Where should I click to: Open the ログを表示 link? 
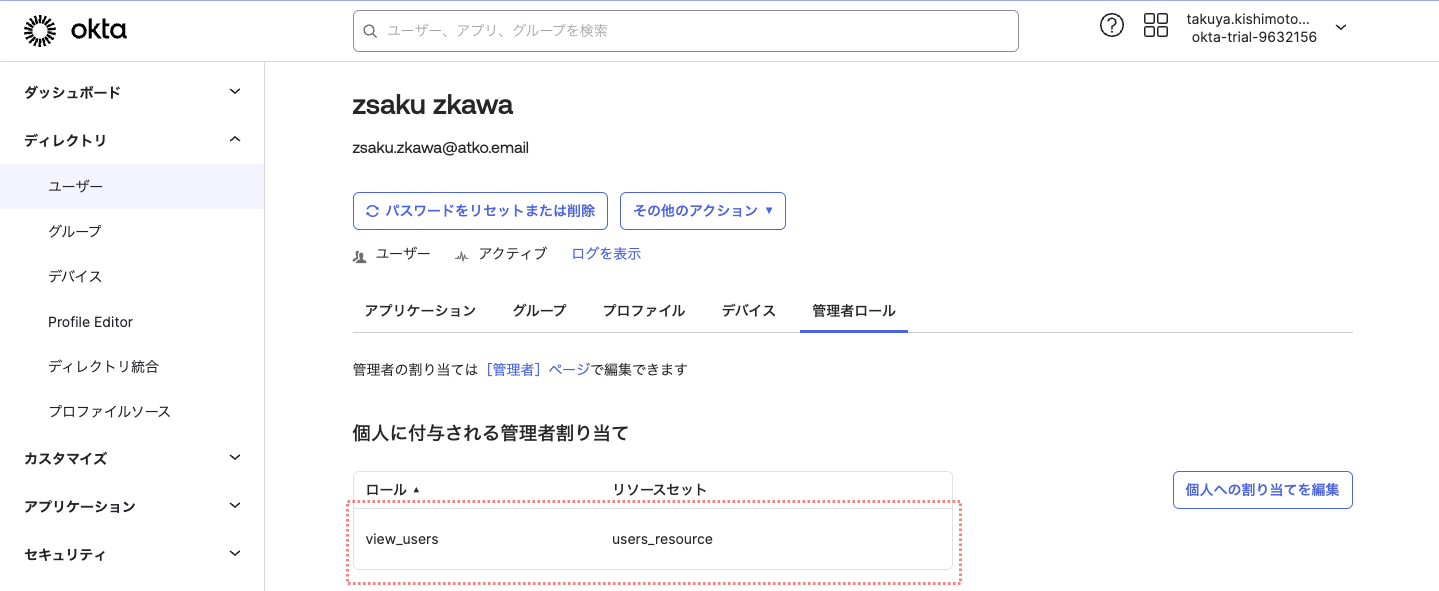(x=606, y=254)
